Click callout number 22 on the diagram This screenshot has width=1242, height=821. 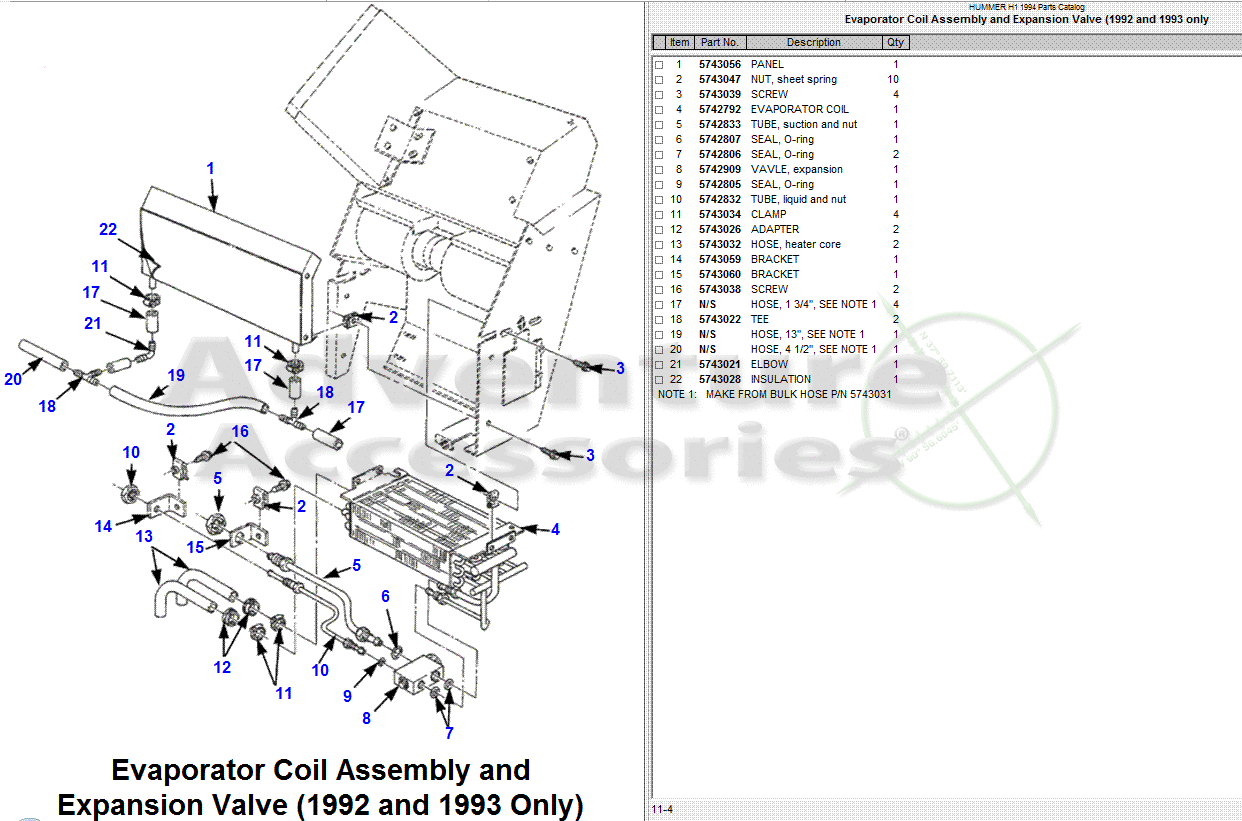(x=108, y=230)
